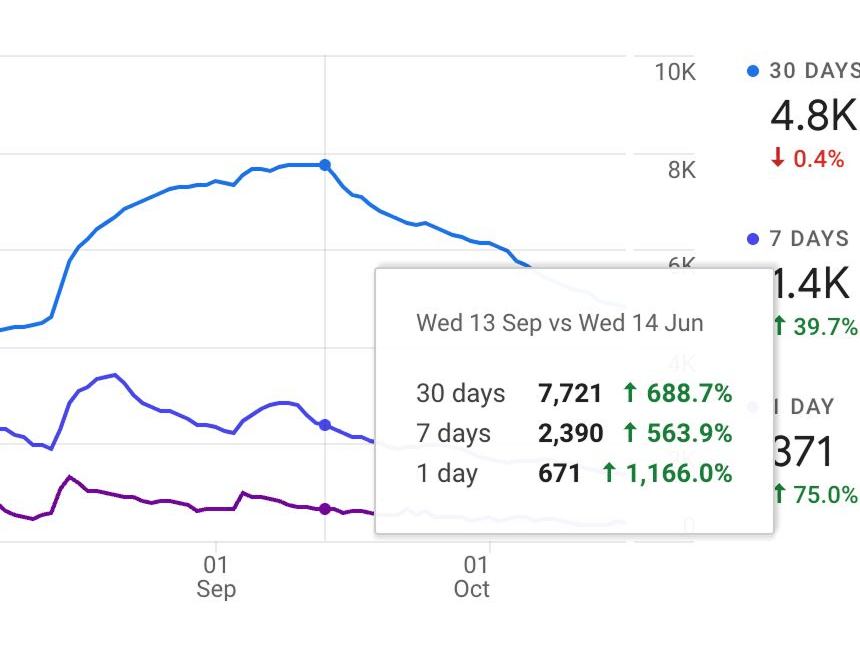Click the 01 Oct x-axis label
The height and width of the screenshot is (645, 860).
point(472,576)
